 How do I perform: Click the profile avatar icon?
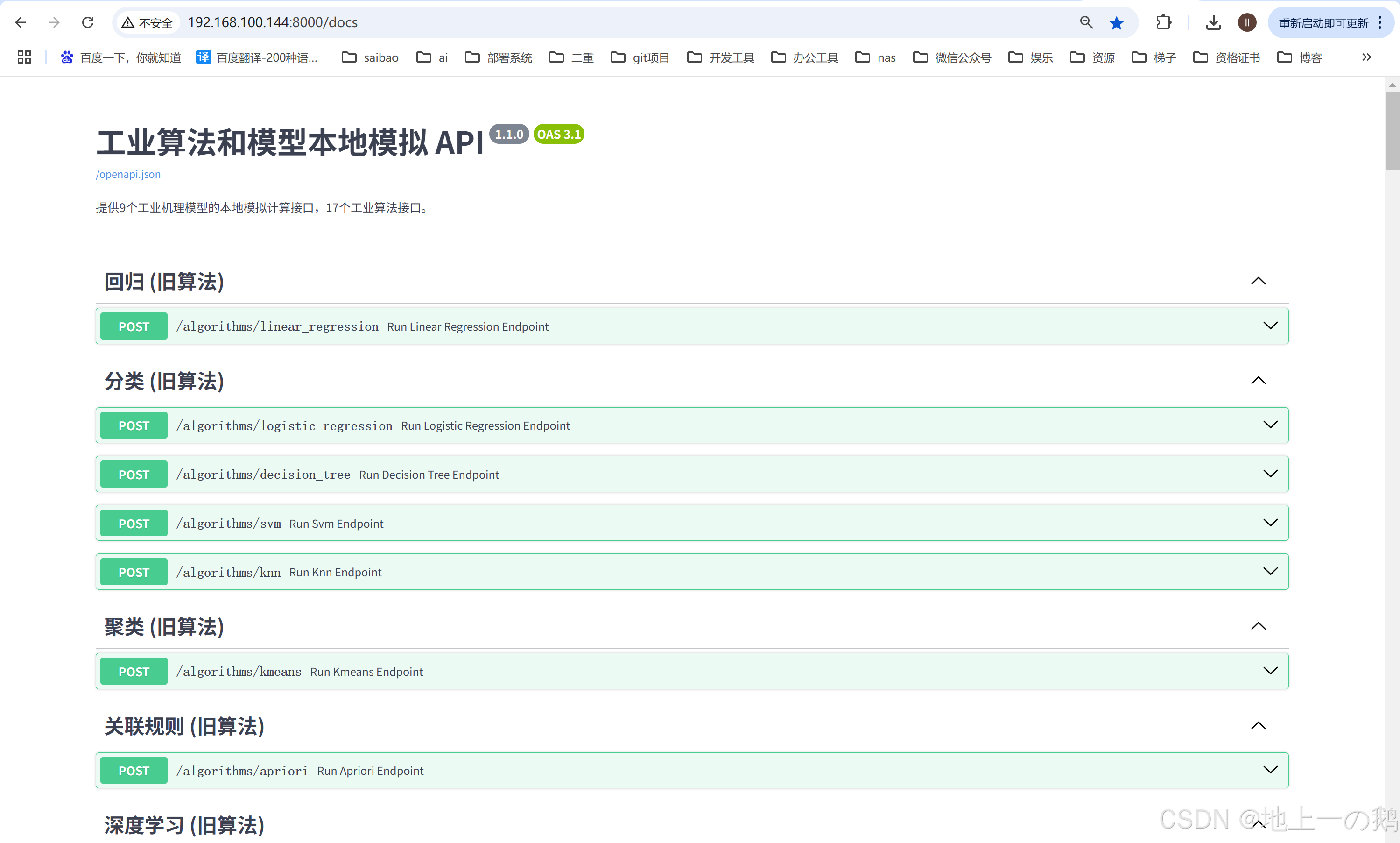tap(1247, 22)
